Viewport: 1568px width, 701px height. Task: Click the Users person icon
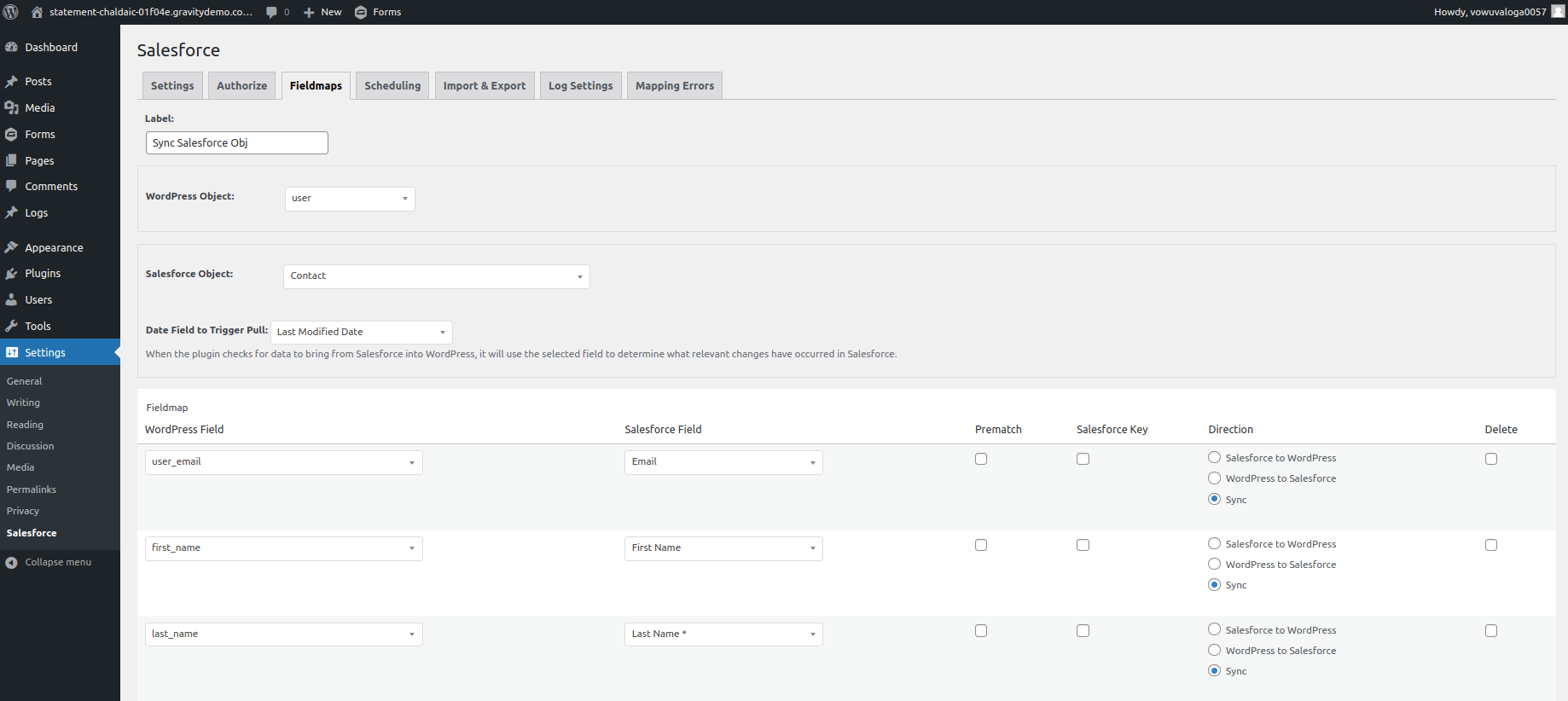(12, 300)
